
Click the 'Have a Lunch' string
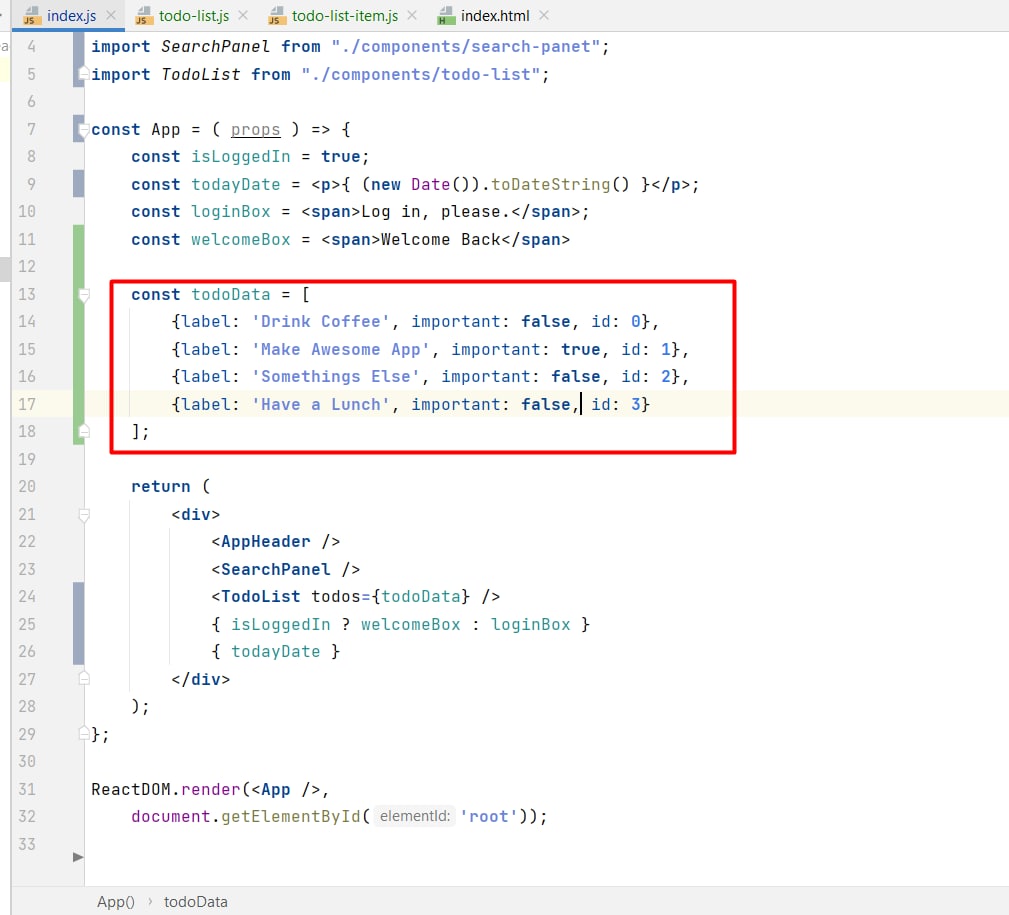321,405
